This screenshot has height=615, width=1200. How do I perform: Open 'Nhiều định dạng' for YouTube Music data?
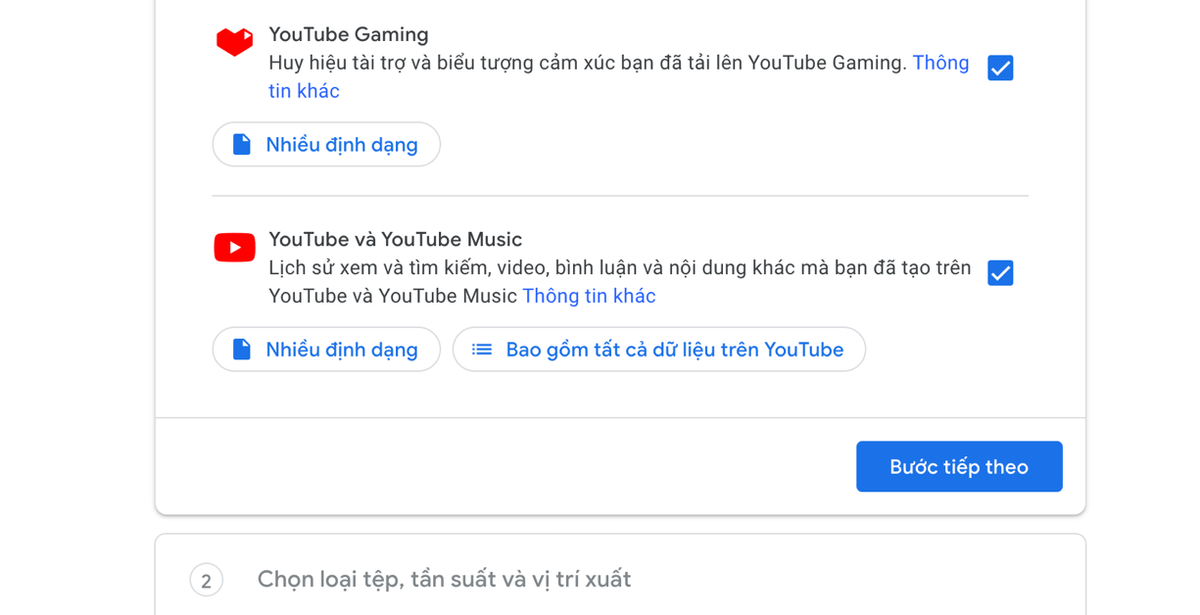[x=326, y=349]
